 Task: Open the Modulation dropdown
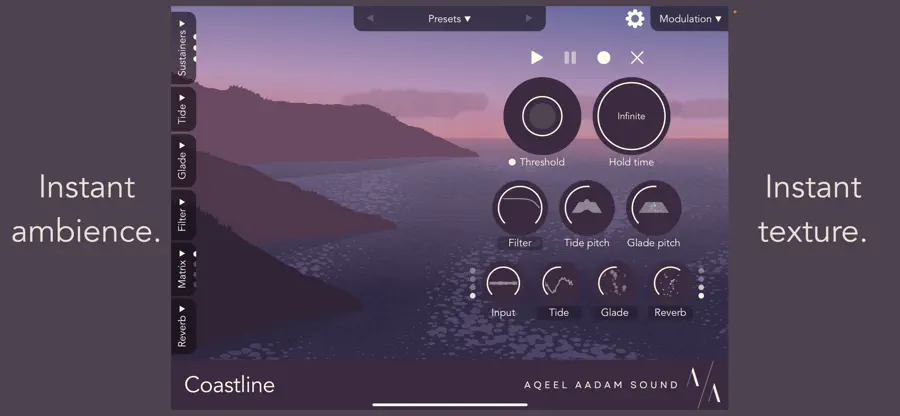[690, 19]
